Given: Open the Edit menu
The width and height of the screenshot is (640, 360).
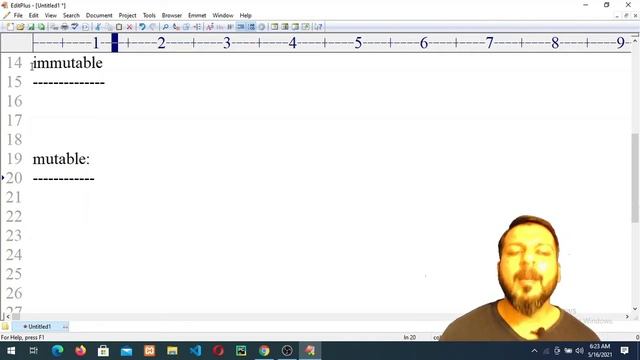Looking at the screenshot, I should (33, 16).
